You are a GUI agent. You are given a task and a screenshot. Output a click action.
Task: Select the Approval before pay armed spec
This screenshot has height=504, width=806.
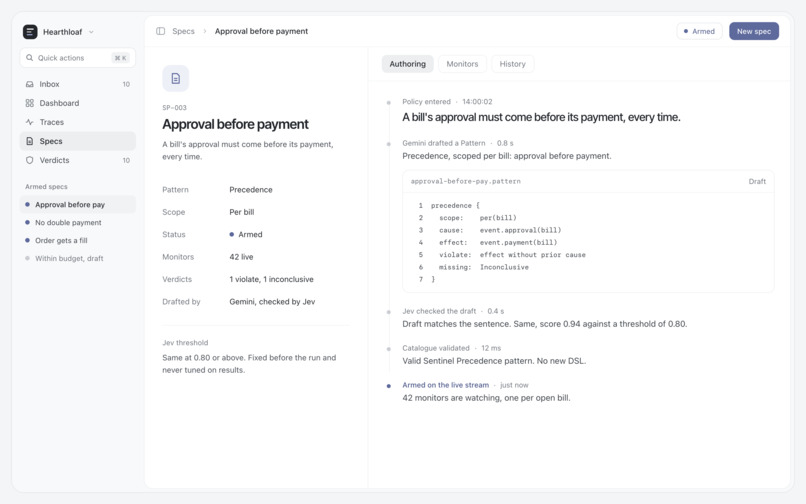tap(78, 205)
